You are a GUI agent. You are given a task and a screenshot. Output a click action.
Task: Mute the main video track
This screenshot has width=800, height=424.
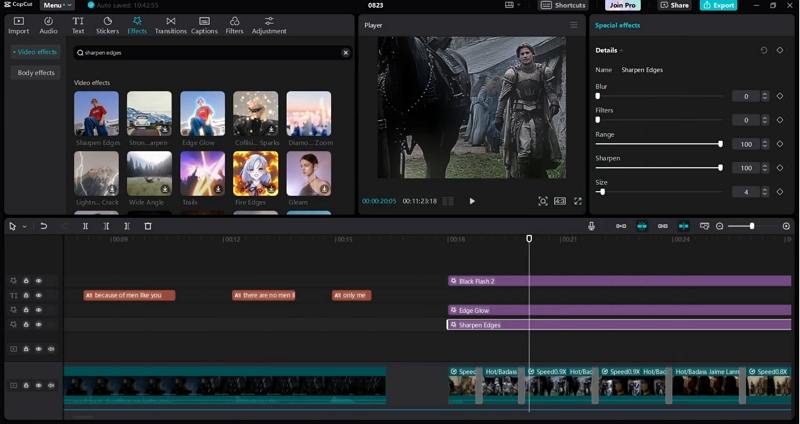(x=51, y=385)
